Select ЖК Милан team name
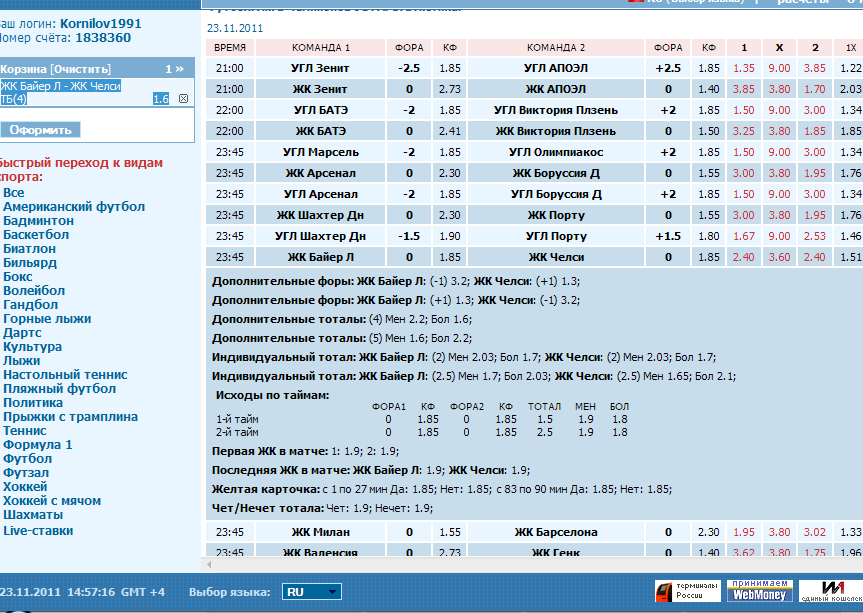Viewport: 863px width, 613px height. pyautogui.click(x=321, y=532)
